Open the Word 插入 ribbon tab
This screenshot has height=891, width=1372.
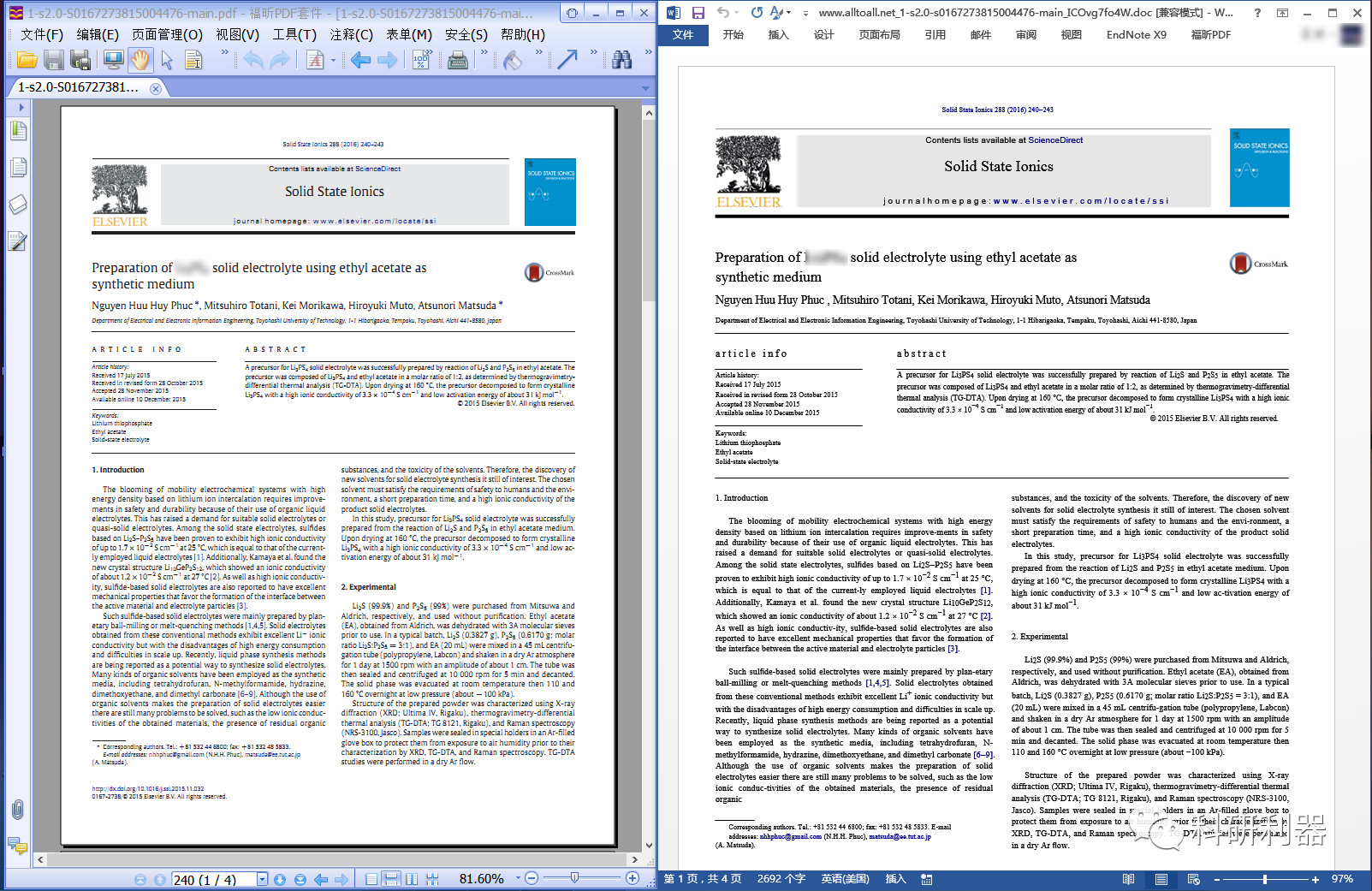click(778, 35)
